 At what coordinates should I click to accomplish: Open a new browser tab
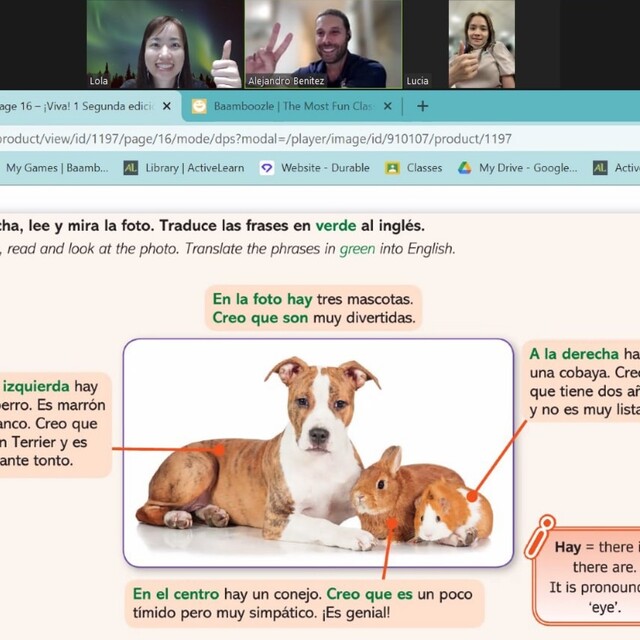422,106
